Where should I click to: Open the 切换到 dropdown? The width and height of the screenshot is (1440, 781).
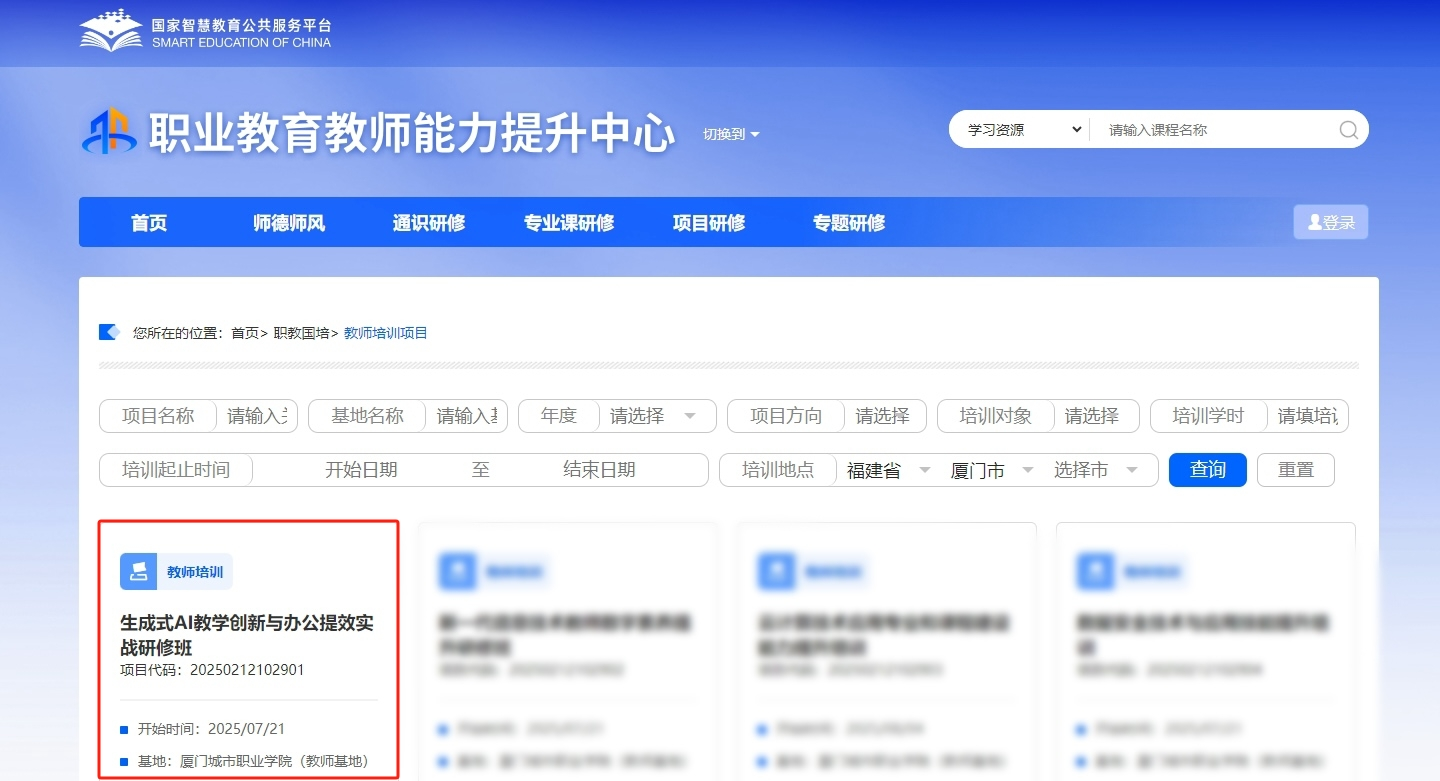pos(731,134)
